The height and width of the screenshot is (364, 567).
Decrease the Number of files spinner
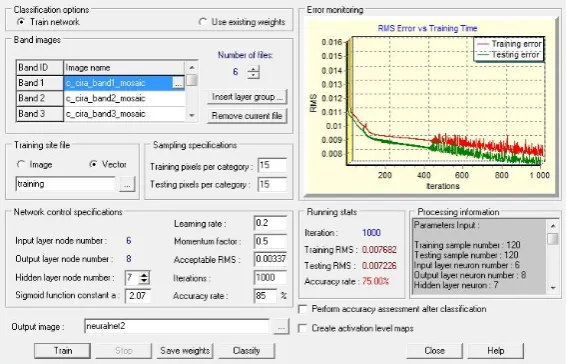click(253, 76)
